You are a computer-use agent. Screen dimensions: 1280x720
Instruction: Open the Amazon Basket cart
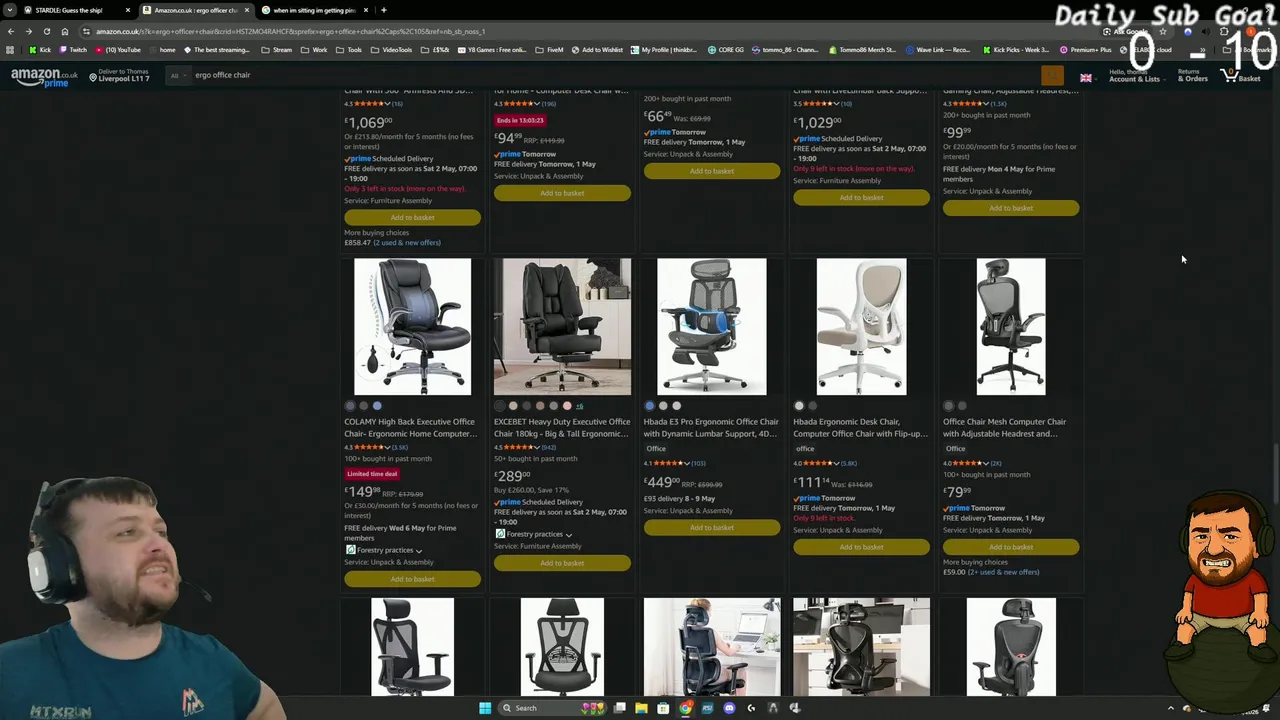pyautogui.click(x=1242, y=76)
